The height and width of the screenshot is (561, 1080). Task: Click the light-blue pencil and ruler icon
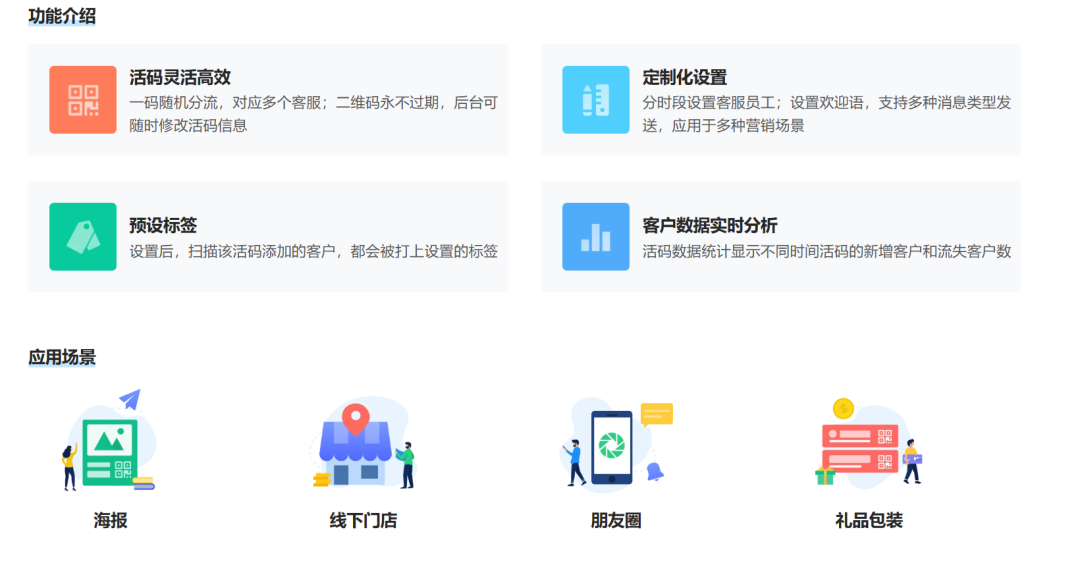(x=596, y=100)
